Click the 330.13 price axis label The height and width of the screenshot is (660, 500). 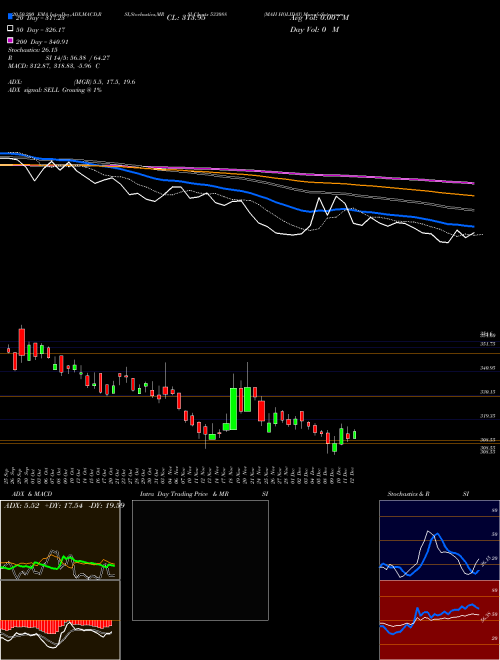[488, 392]
